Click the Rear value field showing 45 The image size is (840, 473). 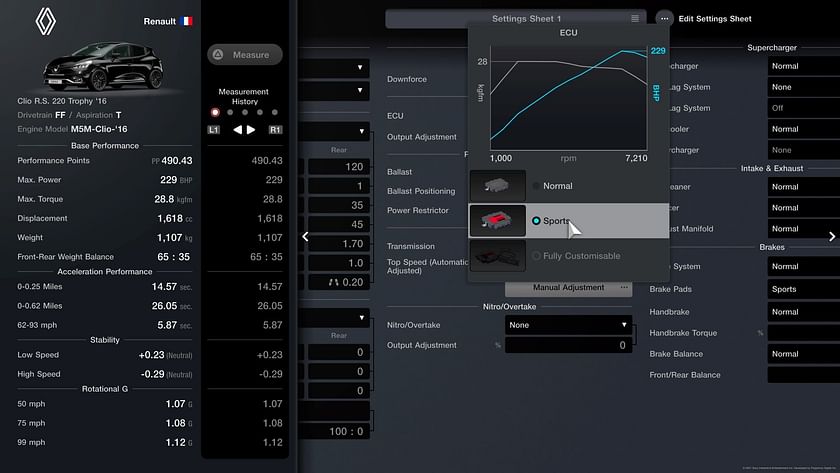pos(339,224)
